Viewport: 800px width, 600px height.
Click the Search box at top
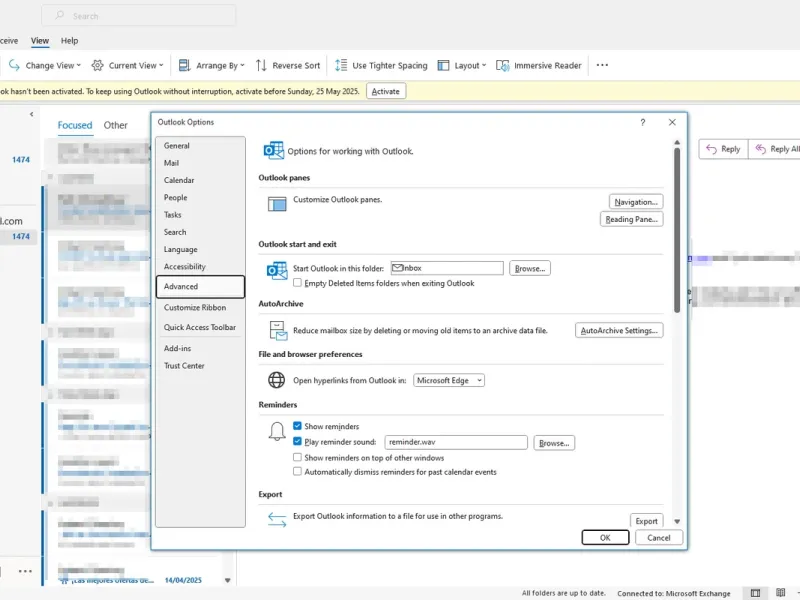click(139, 15)
